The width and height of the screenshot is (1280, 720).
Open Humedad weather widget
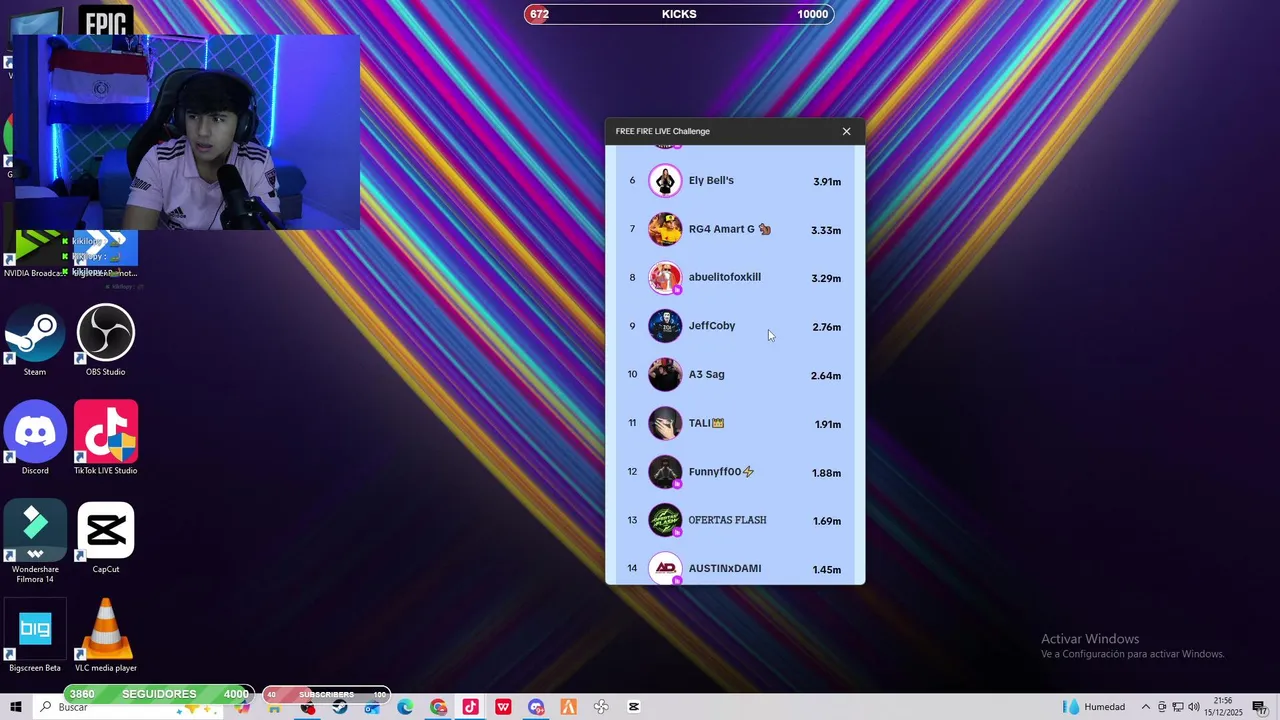pyautogui.click(x=1095, y=707)
